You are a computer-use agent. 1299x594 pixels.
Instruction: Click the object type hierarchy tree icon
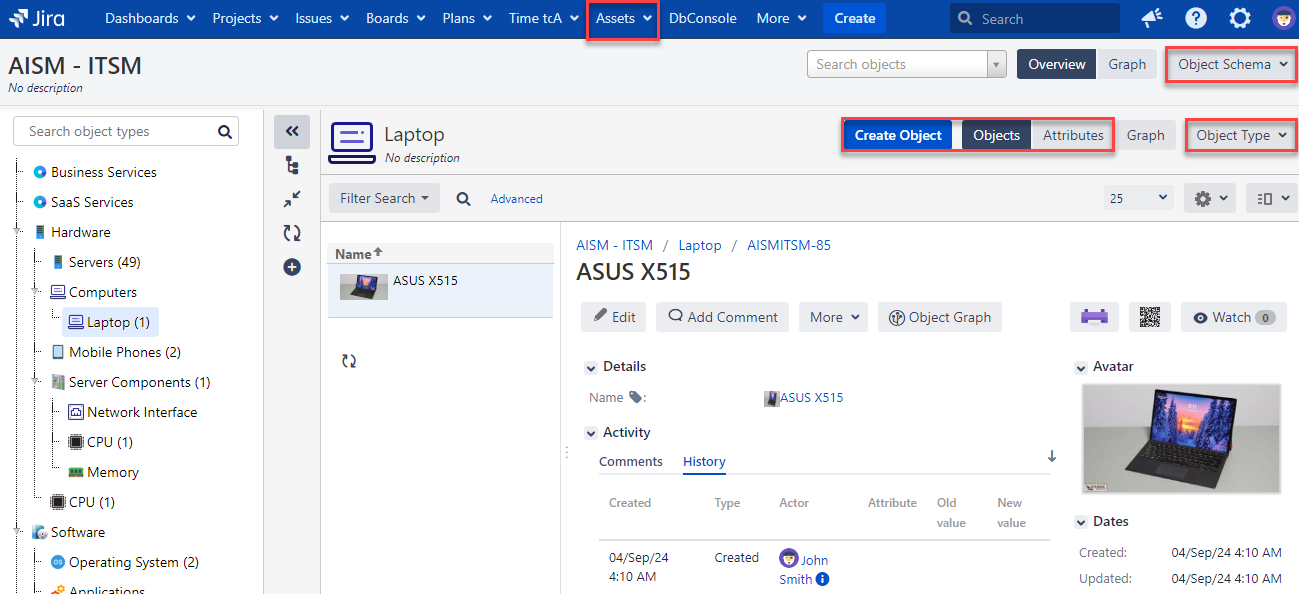point(292,166)
